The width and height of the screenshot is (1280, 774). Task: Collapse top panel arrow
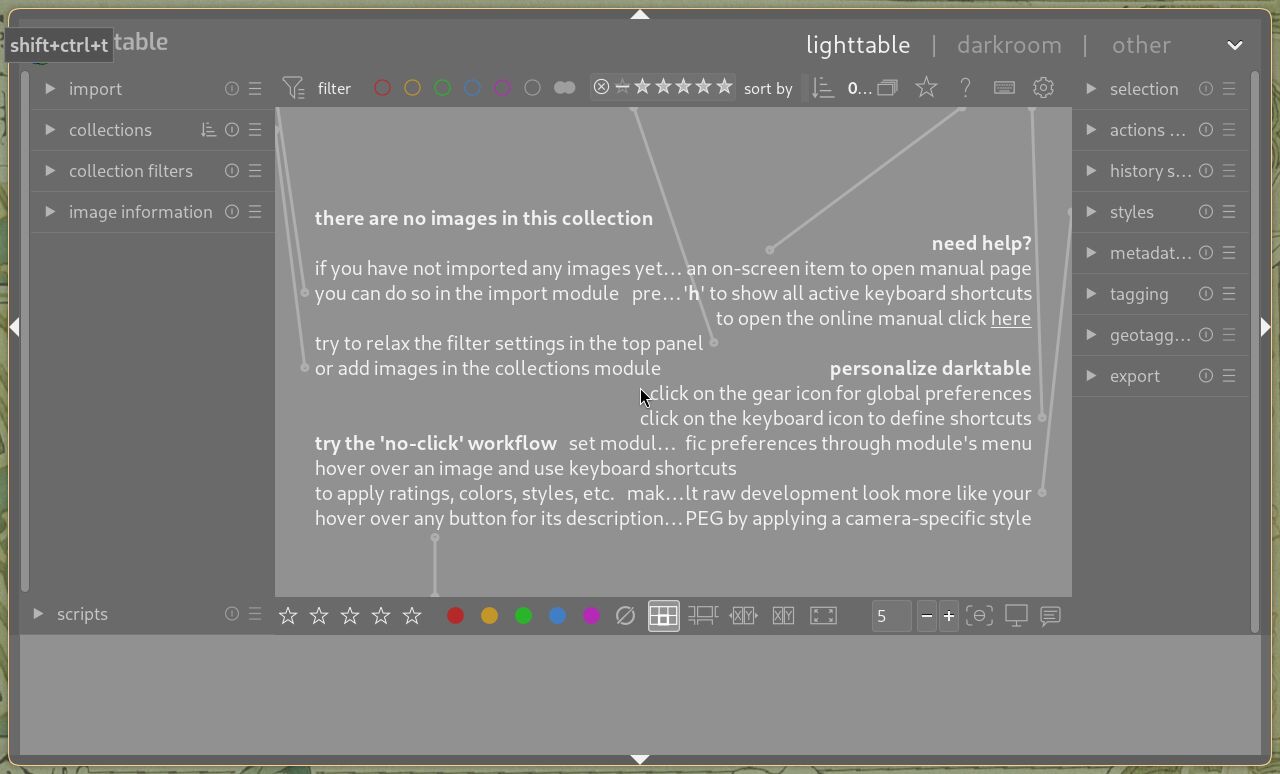pyautogui.click(x=640, y=15)
